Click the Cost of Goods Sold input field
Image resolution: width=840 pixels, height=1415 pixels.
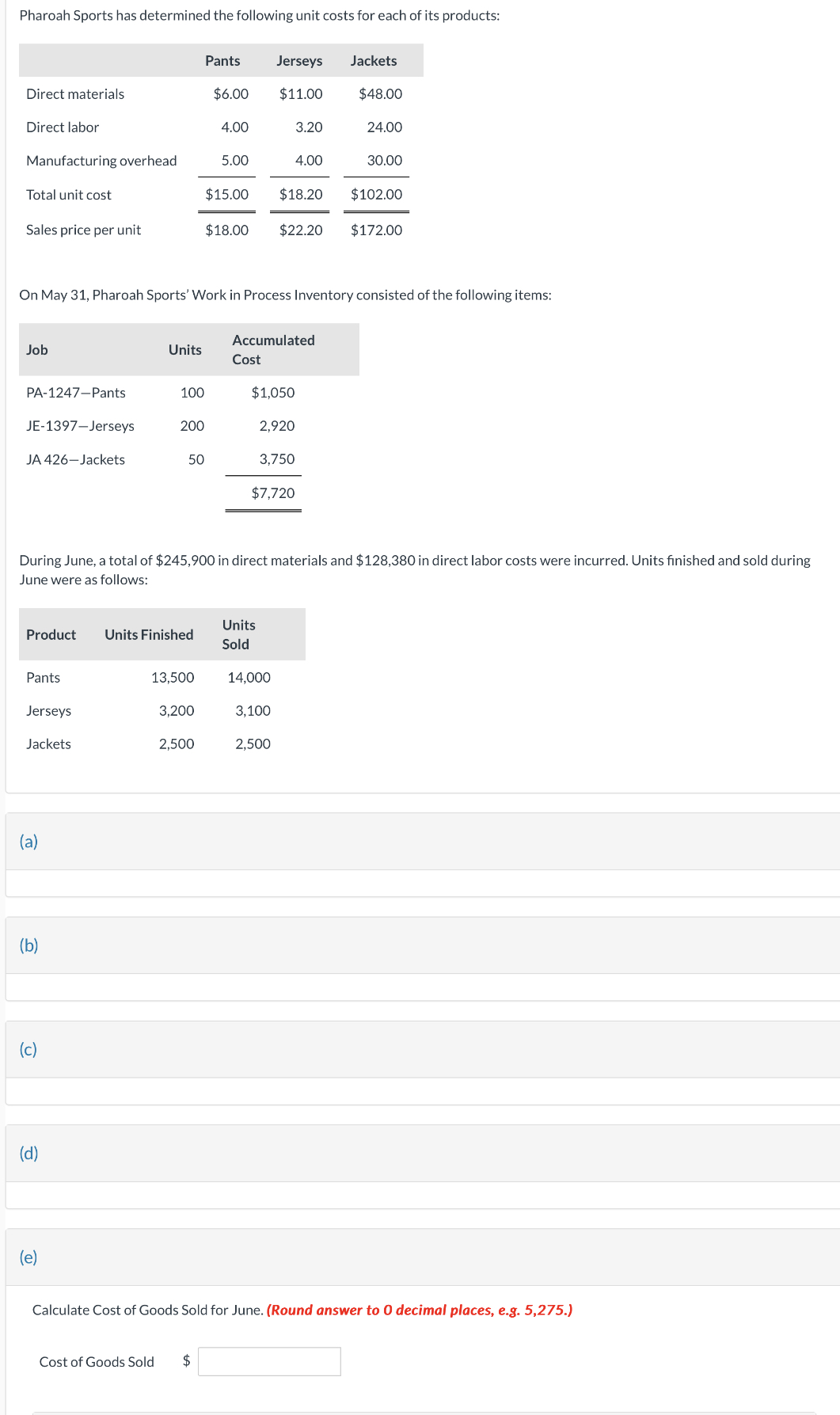269,1361
